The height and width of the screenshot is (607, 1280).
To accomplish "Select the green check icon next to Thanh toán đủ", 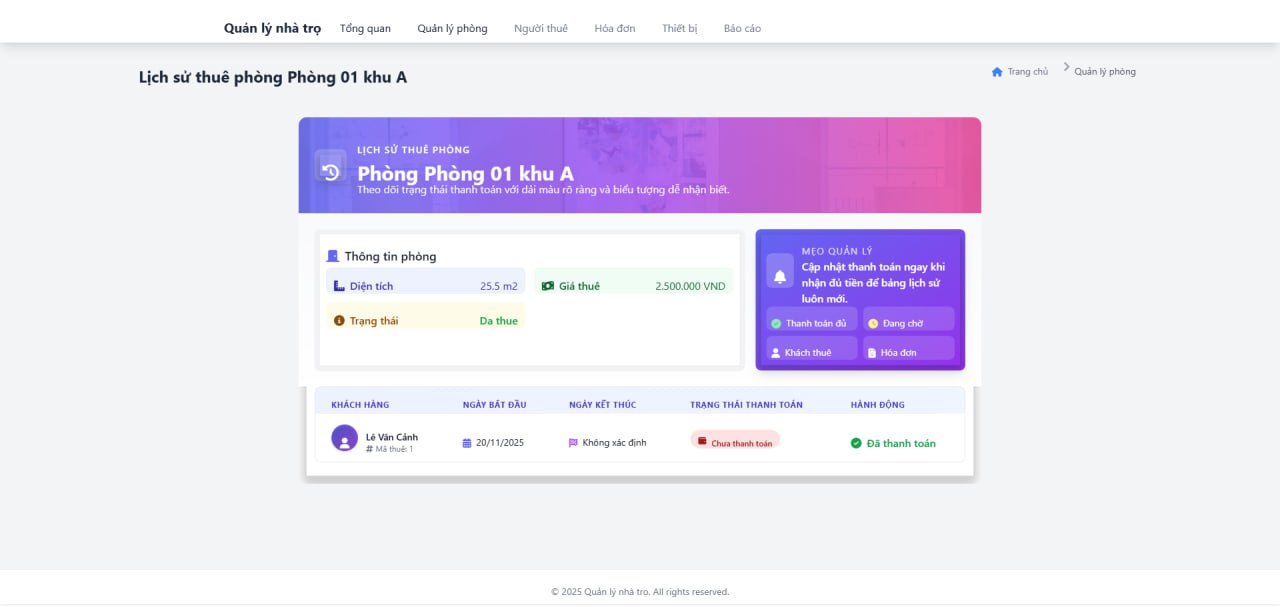I will pyautogui.click(x=775, y=321).
